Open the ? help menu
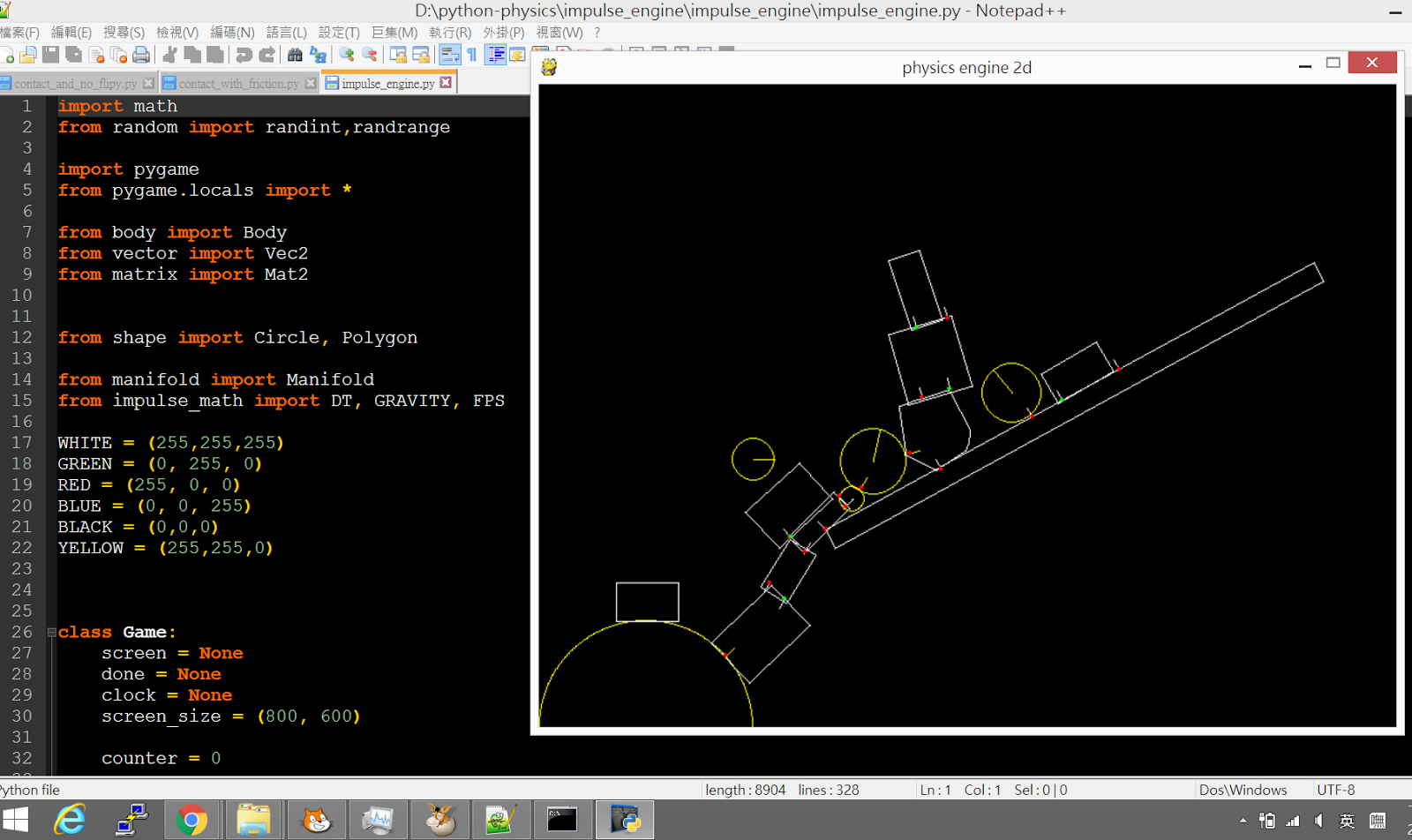This screenshot has height=840, width=1412. click(x=597, y=33)
